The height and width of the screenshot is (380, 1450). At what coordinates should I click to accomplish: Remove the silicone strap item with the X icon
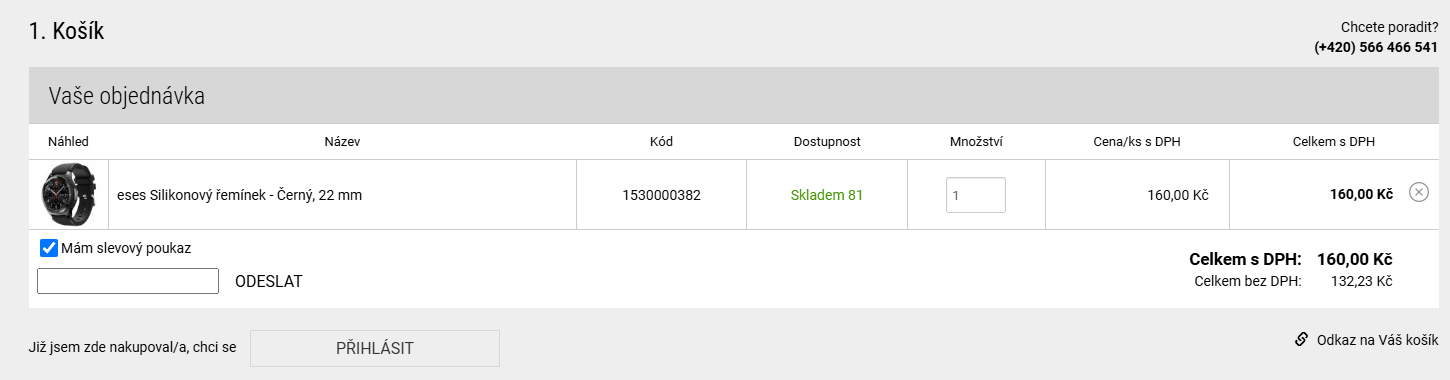pyautogui.click(x=1418, y=192)
